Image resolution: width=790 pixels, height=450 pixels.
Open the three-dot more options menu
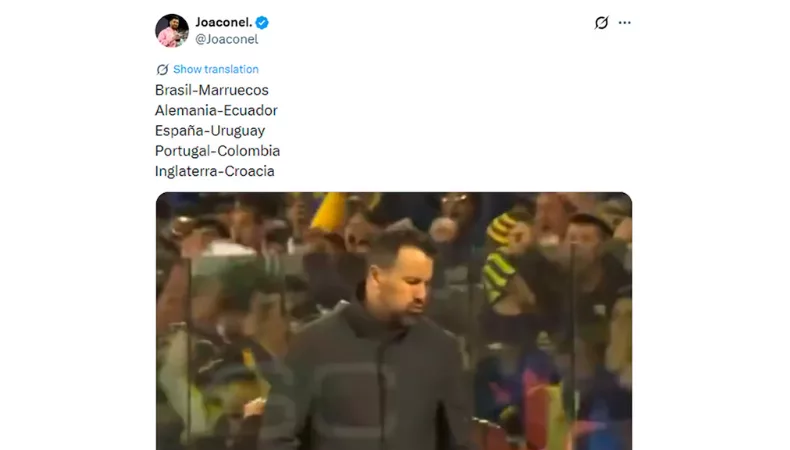point(625,23)
